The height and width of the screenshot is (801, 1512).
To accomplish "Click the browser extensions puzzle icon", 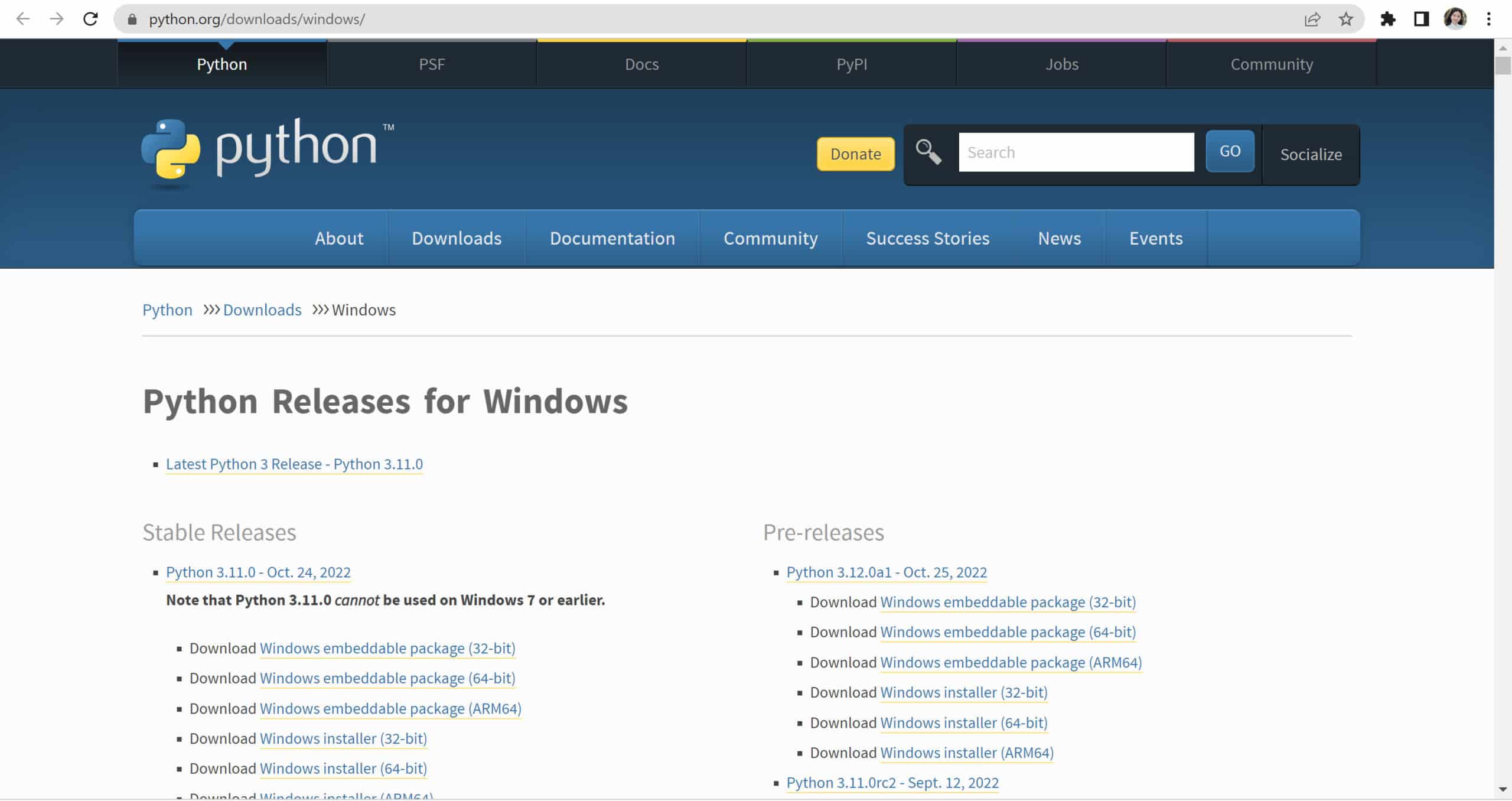I will click(x=1388, y=19).
